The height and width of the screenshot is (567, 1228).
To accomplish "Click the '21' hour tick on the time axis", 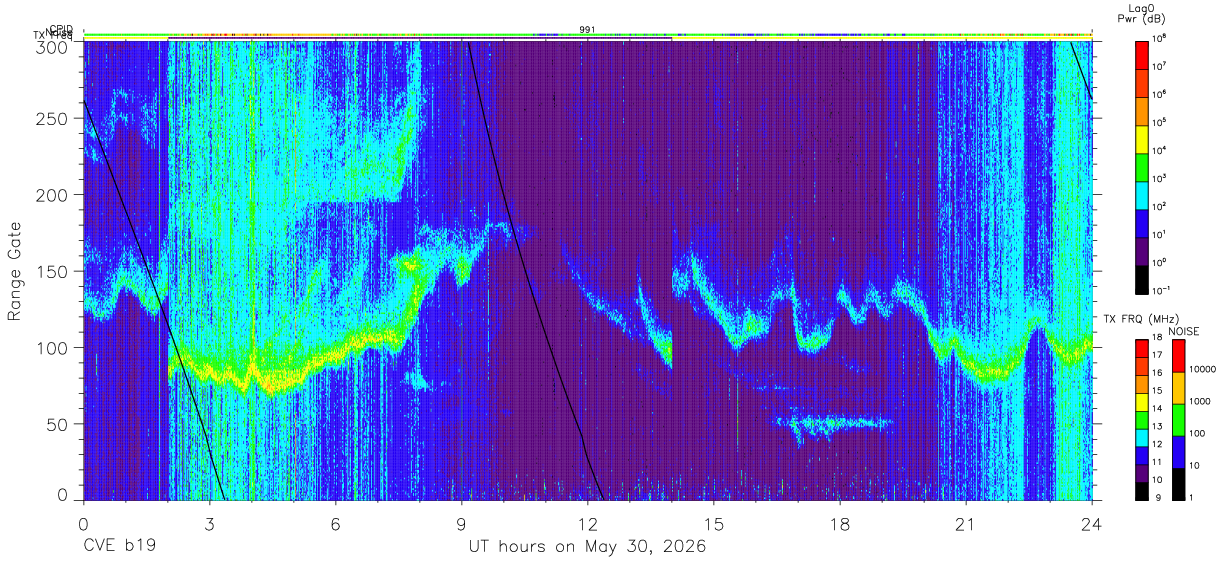I will (x=965, y=524).
